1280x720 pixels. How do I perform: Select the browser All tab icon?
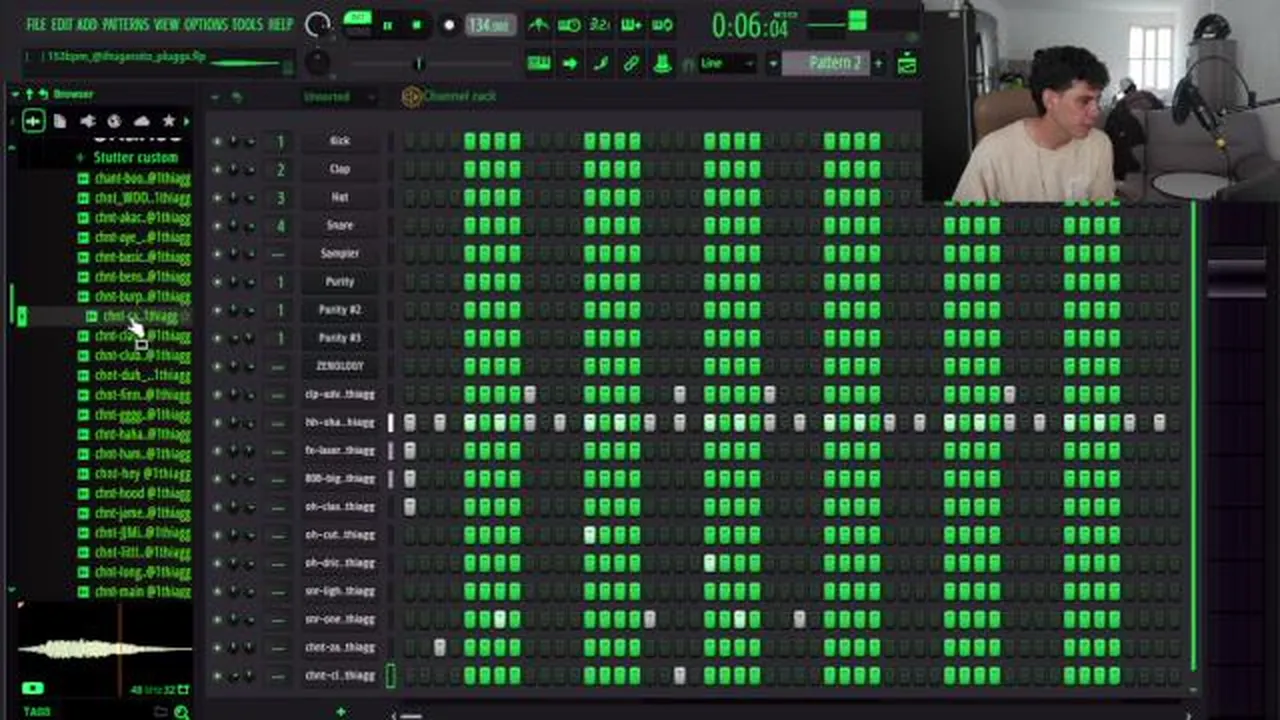pyautogui.click(x=33, y=121)
